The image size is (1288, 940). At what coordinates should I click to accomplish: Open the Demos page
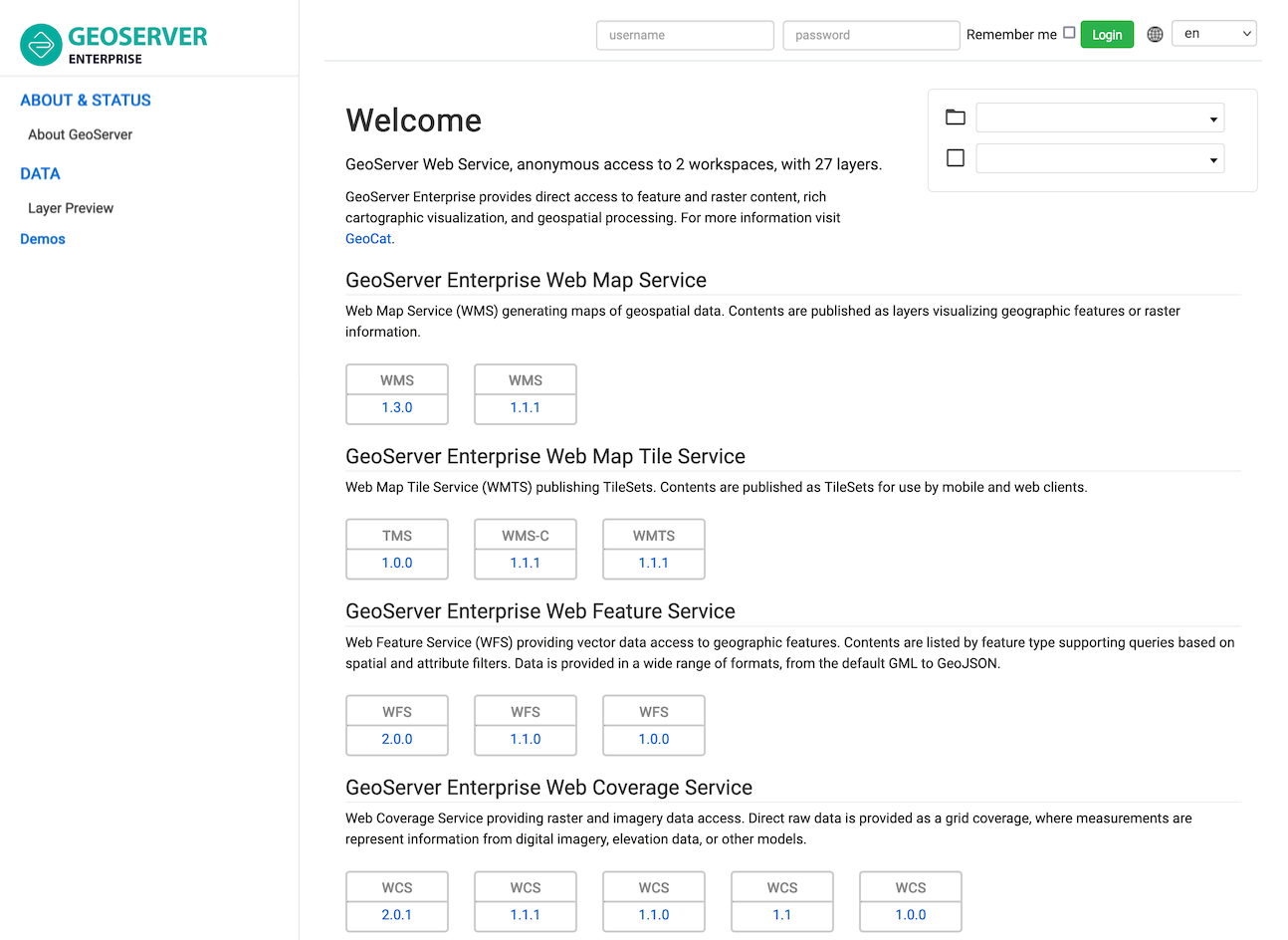point(43,239)
